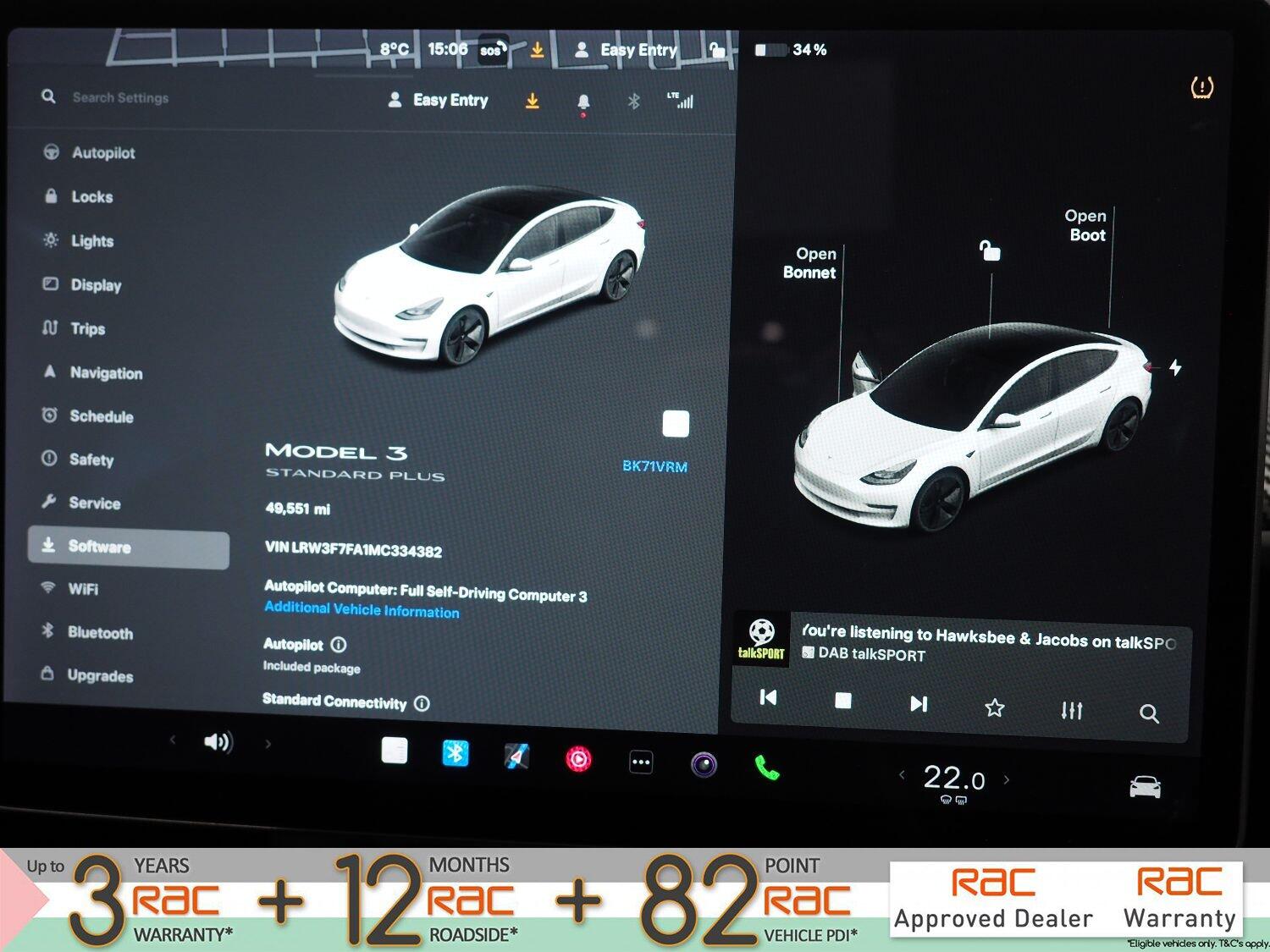This screenshot has height=952, width=1270.
Task: Open the Display settings menu
Action: [96, 285]
